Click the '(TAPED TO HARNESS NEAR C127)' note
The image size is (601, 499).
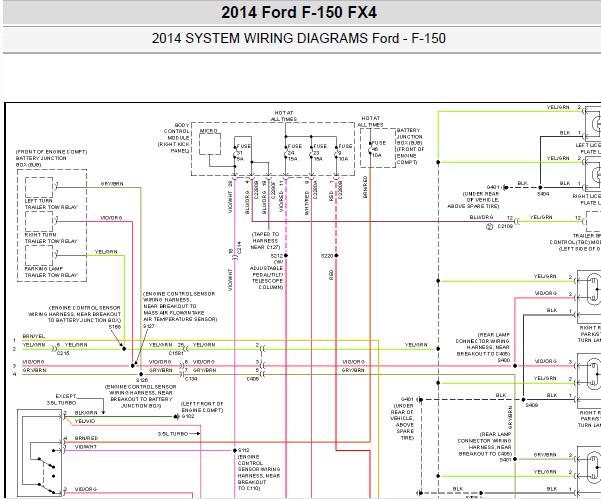point(265,241)
